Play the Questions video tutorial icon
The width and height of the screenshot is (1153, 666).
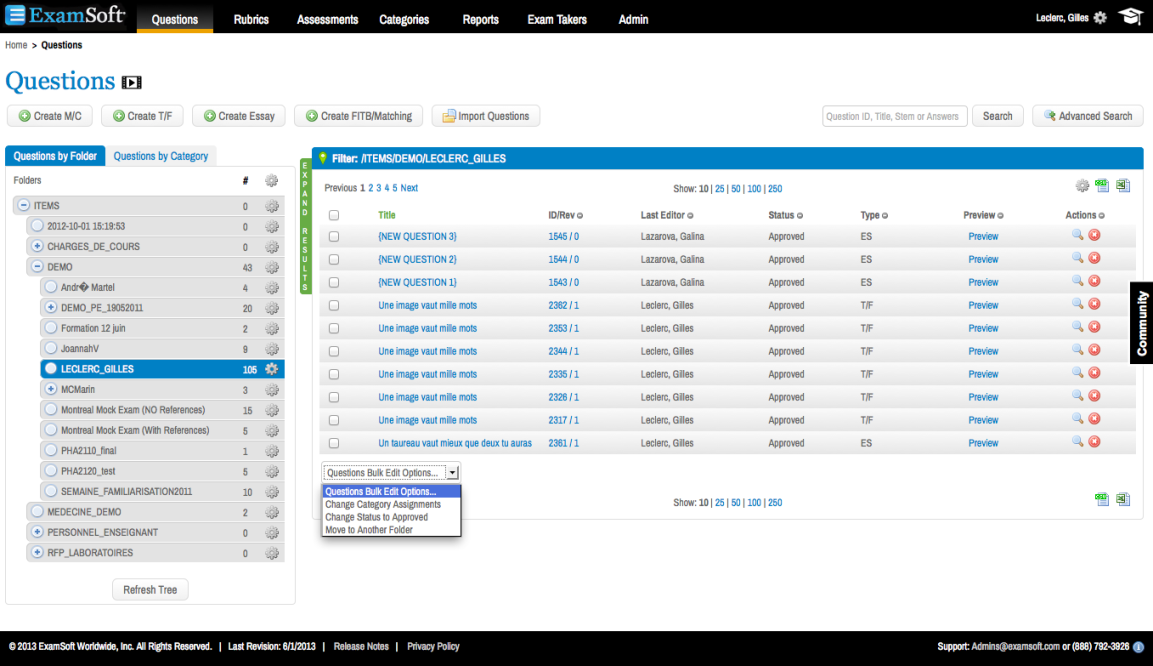132,82
